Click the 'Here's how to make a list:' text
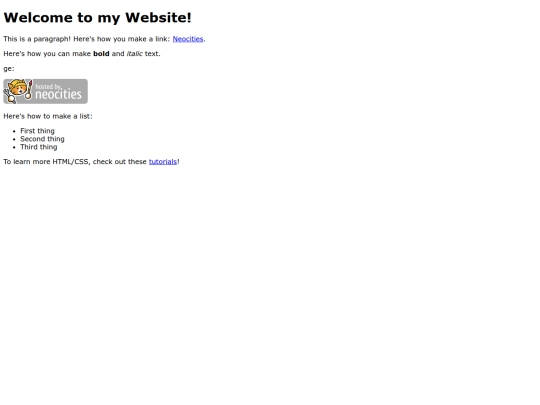Viewport: 540px width, 405px height. [x=48, y=116]
